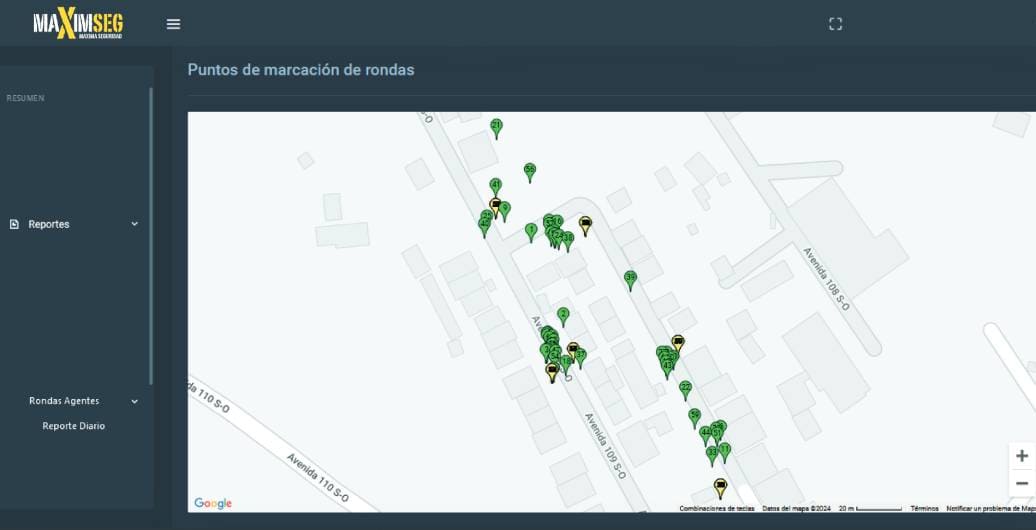Zoom in the map with plus
1036x530 pixels.
coord(1021,455)
